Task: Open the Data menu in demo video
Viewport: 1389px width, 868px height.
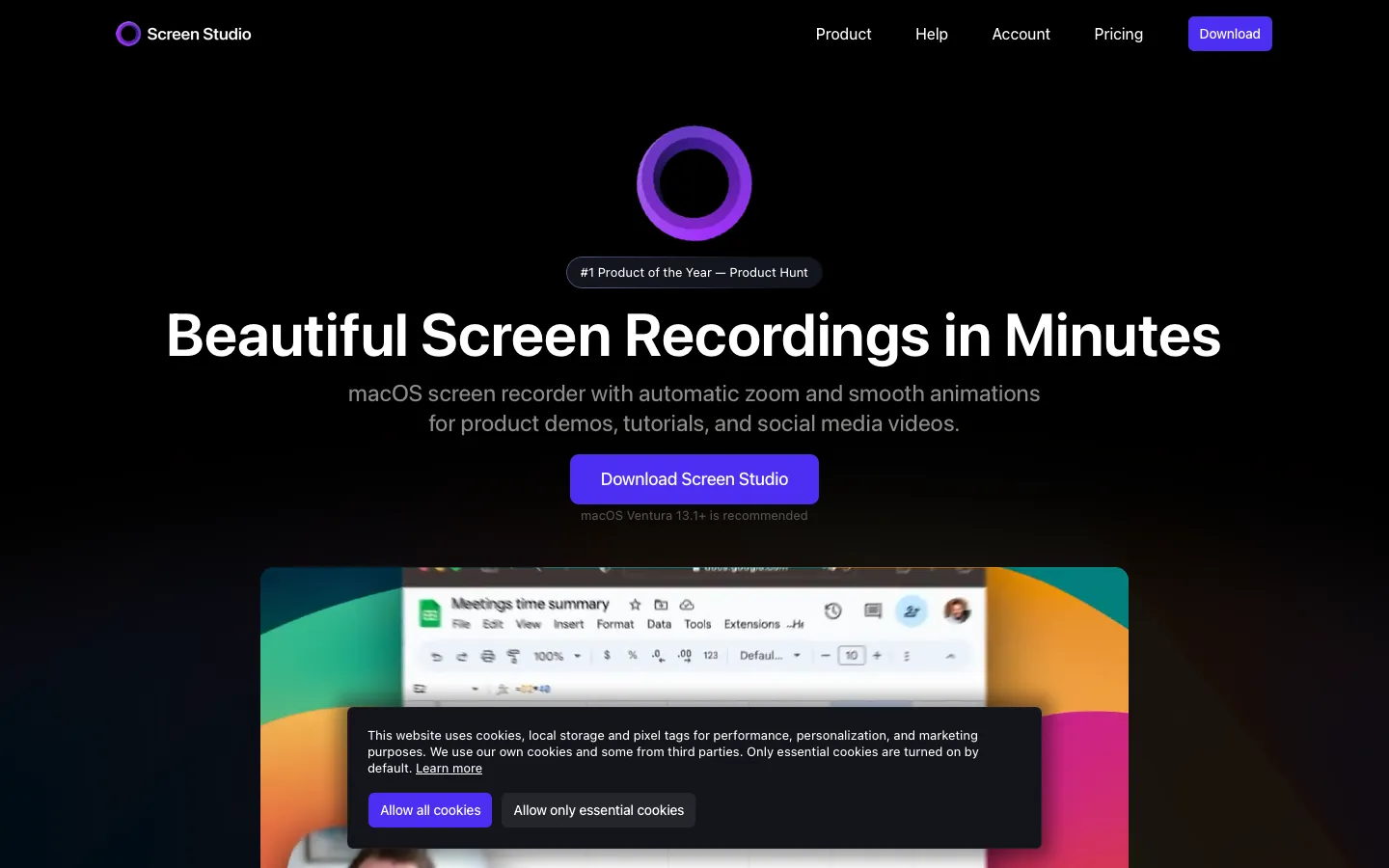Action: tap(659, 624)
